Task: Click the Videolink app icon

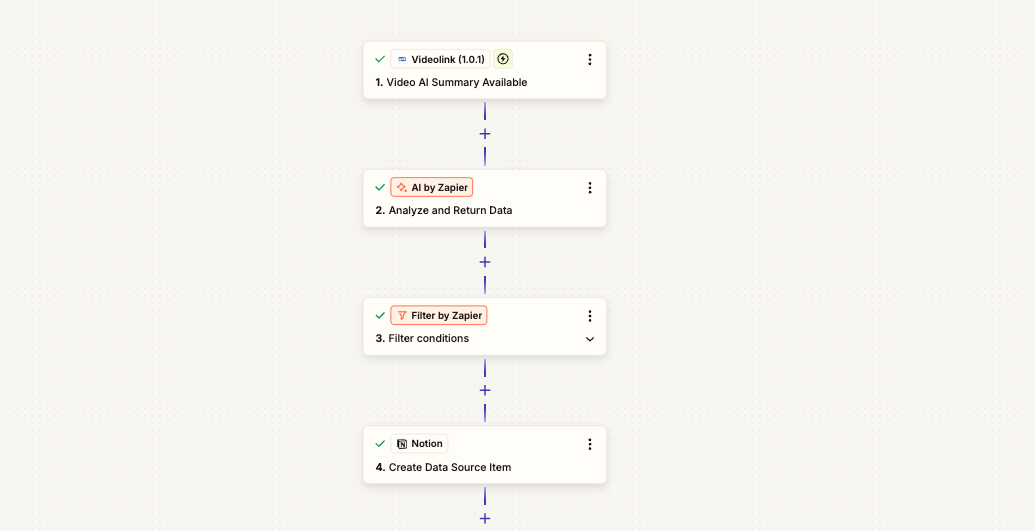Action: tap(402, 59)
